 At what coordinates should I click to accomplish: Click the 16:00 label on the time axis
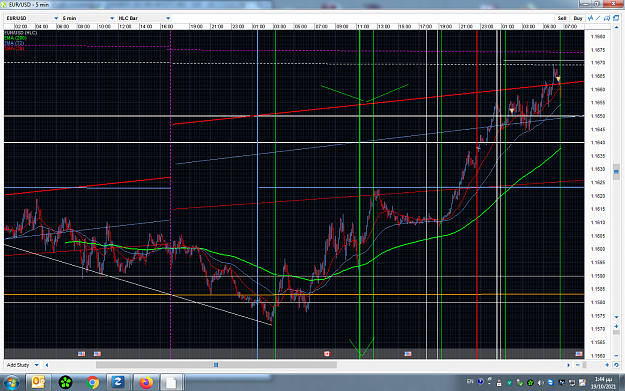167,27
